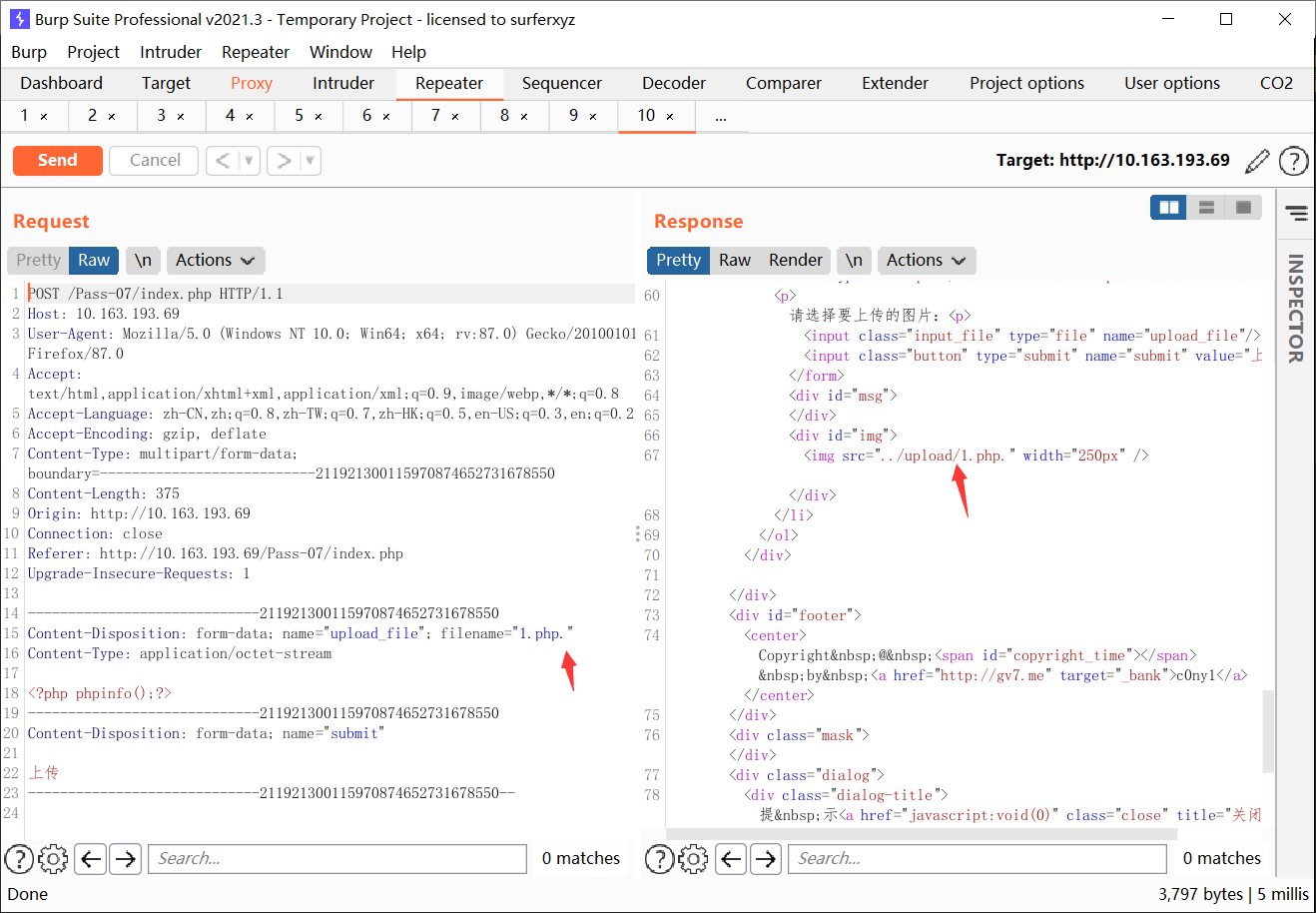Toggle response Render view
The image size is (1316, 913).
(x=796, y=260)
